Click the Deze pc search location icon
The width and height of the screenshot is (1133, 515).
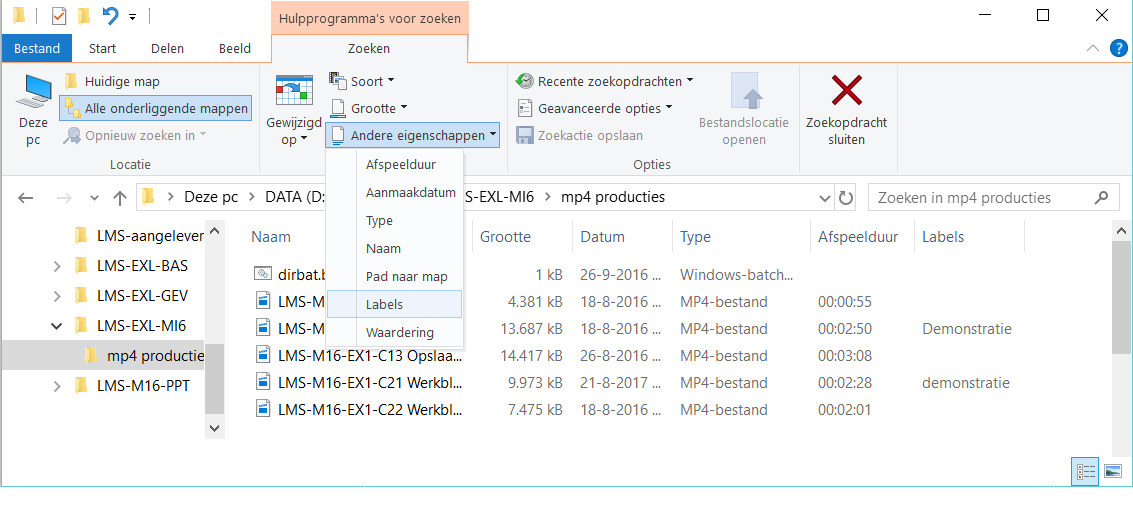point(33,110)
